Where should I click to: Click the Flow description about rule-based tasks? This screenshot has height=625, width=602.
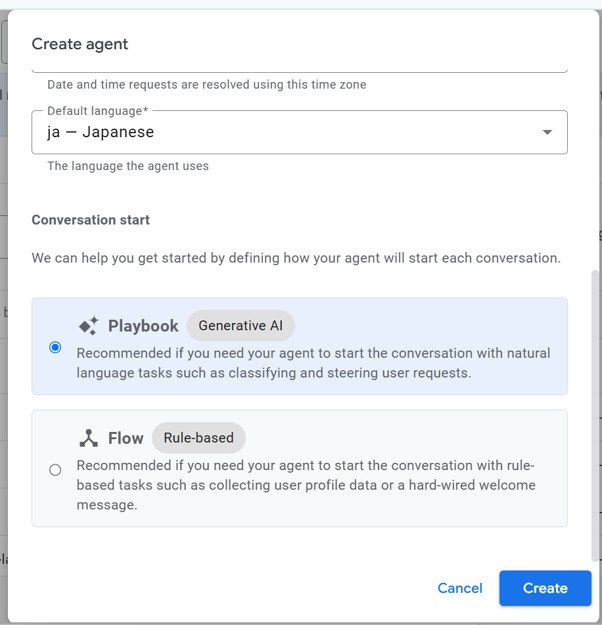[x=306, y=485]
